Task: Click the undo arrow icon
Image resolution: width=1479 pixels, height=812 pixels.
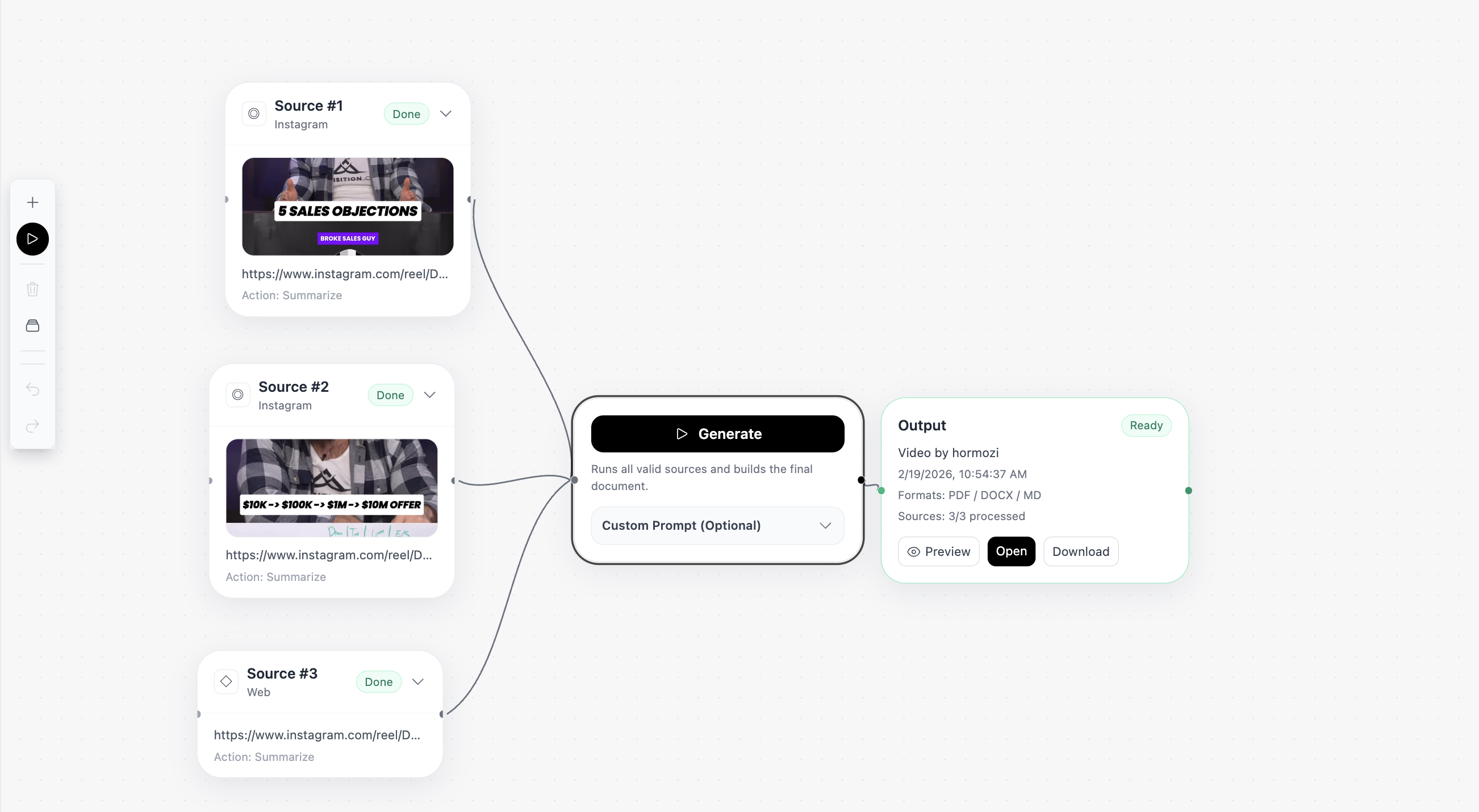Action: [33, 390]
